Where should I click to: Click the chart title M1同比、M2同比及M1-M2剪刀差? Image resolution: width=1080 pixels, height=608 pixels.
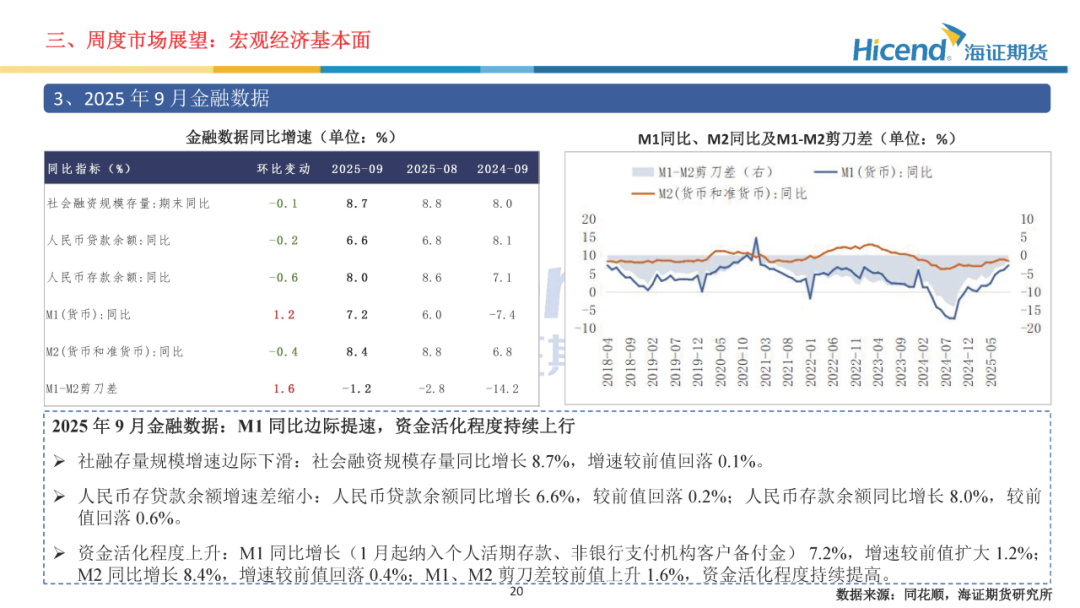click(x=796, y=138)
